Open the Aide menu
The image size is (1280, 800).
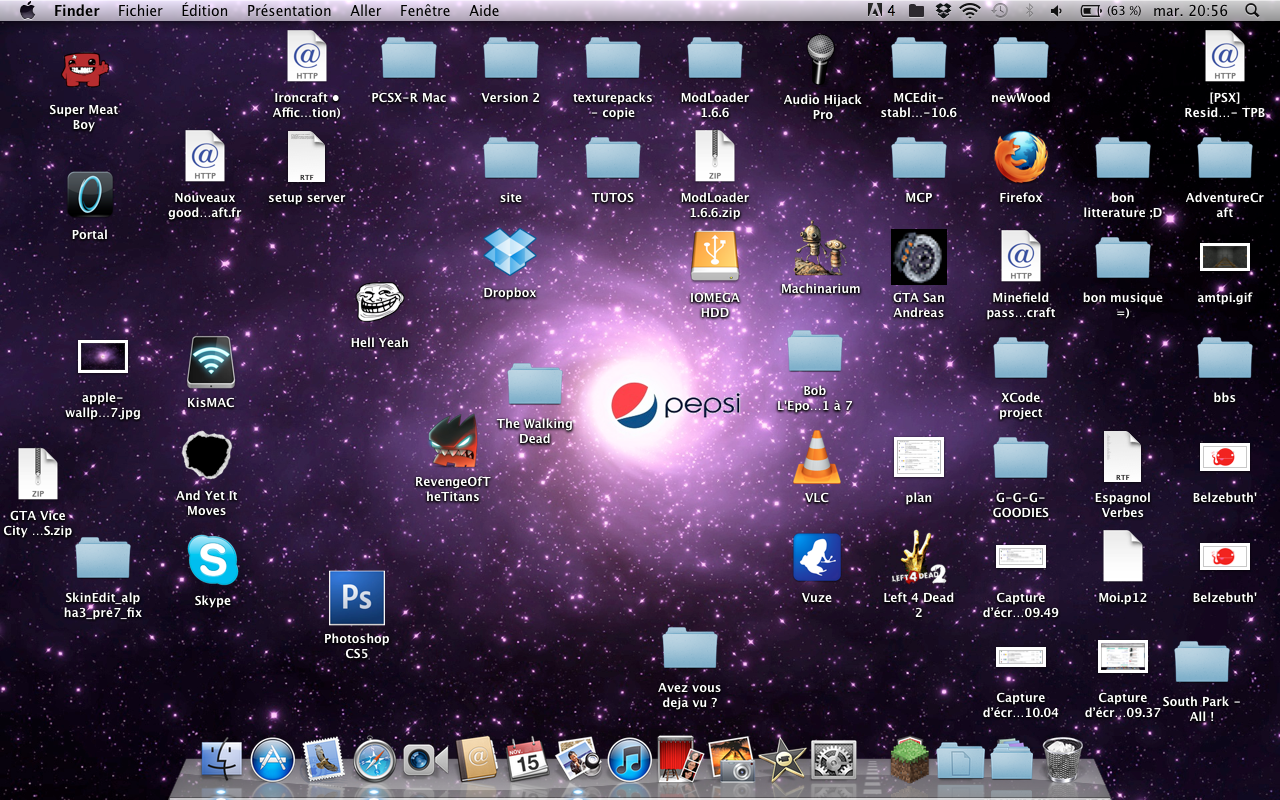point(484,11)
